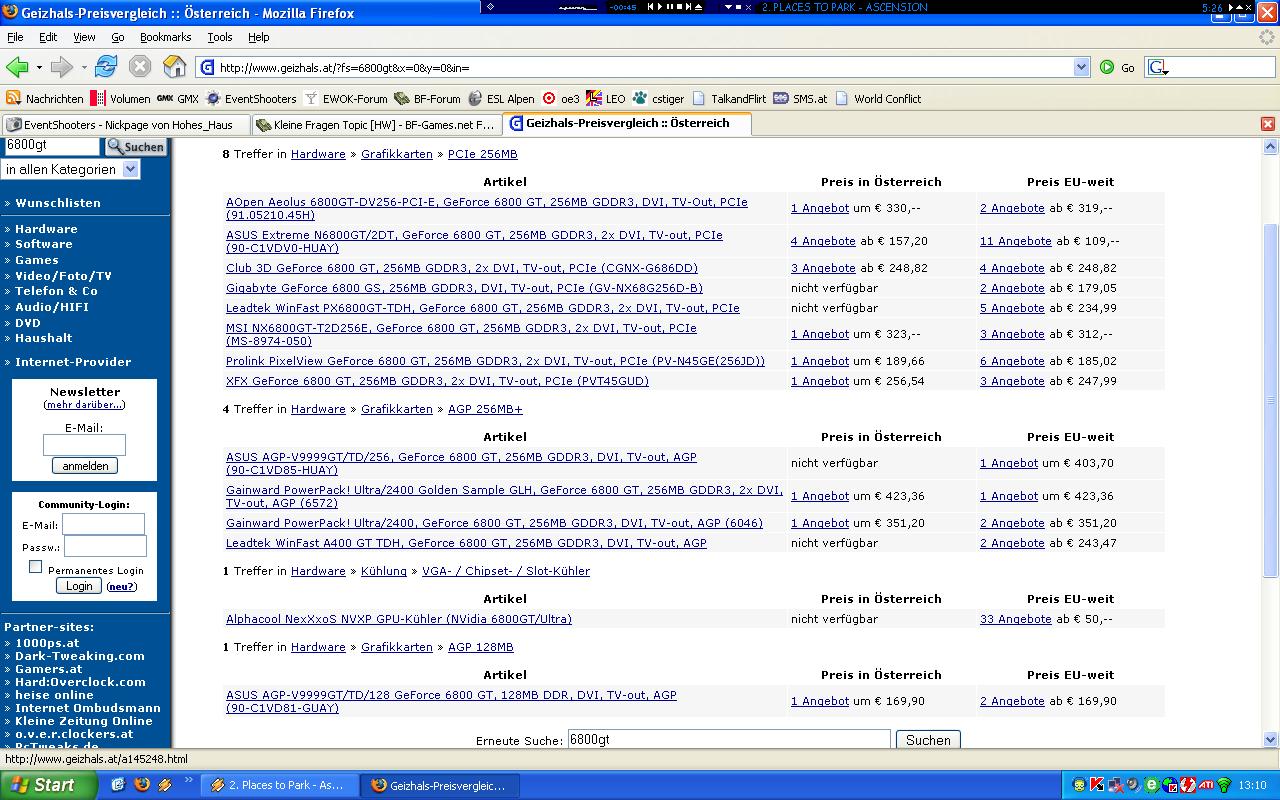Open the TalkandFlirt bookmark
Viewport: 1280px width, 800px height.
point(729,99)
